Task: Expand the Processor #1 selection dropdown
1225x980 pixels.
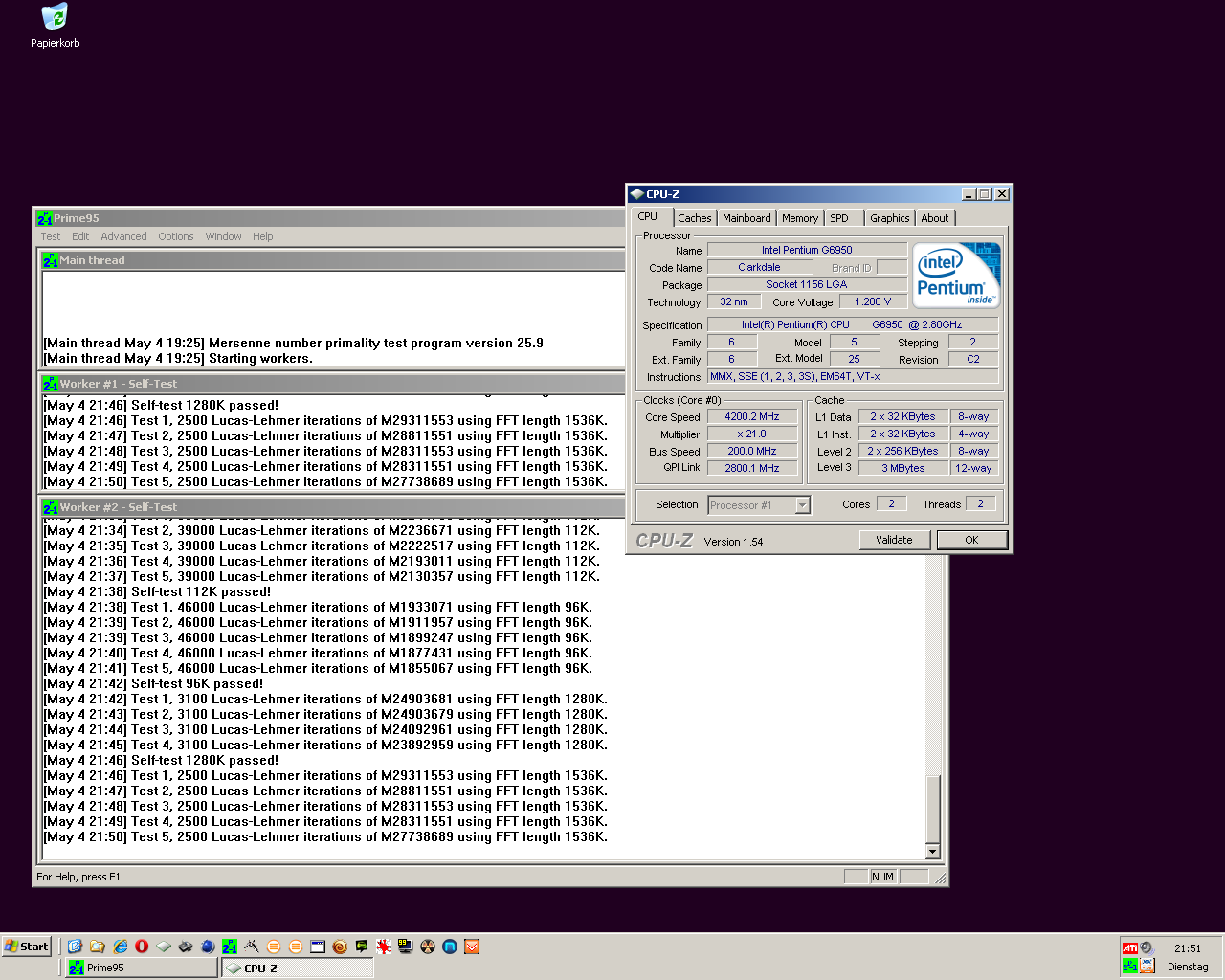Action: tap(802, 505)
